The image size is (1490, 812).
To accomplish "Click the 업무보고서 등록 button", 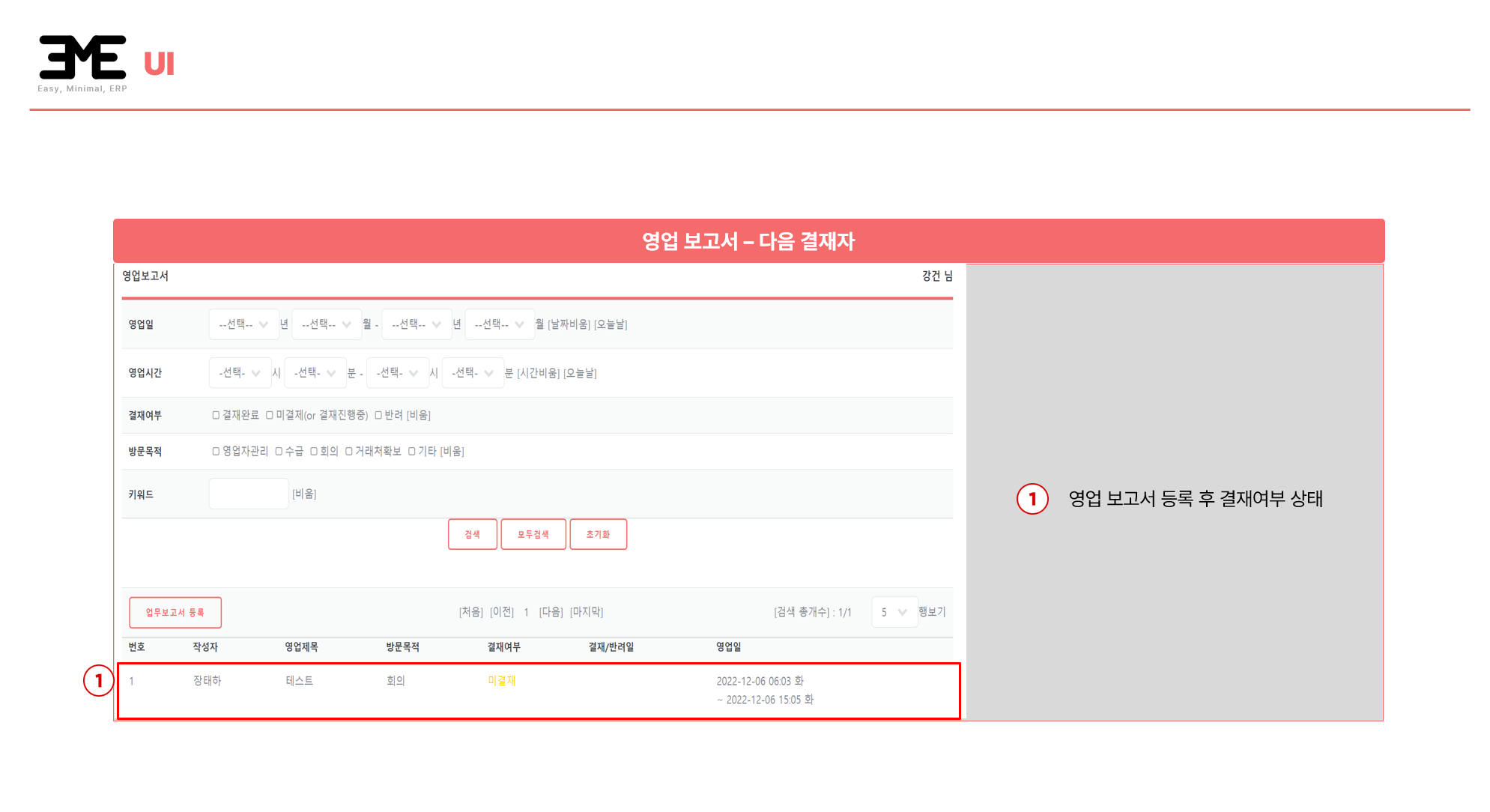I will pos(175,612).
